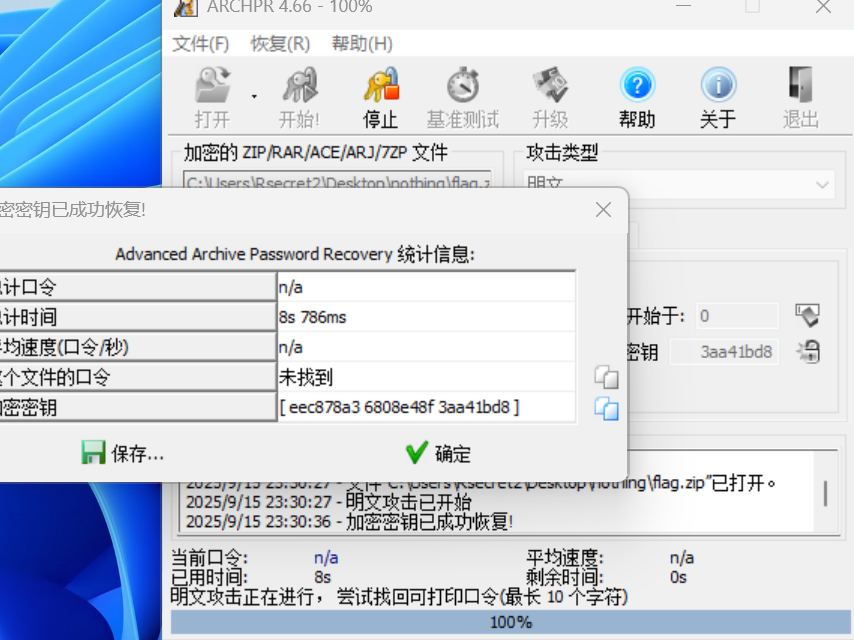
Task: Stop the attack with the 停止 icon
Action: (381, 97)
